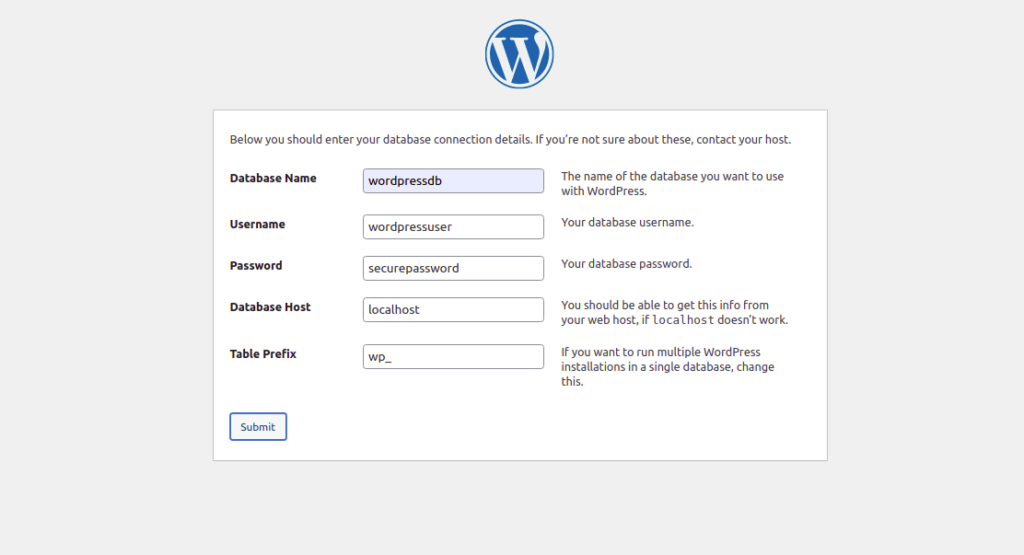Select the Password input box
The height and width of the screenshot is (555, 1024).
[x=453, y=268]
